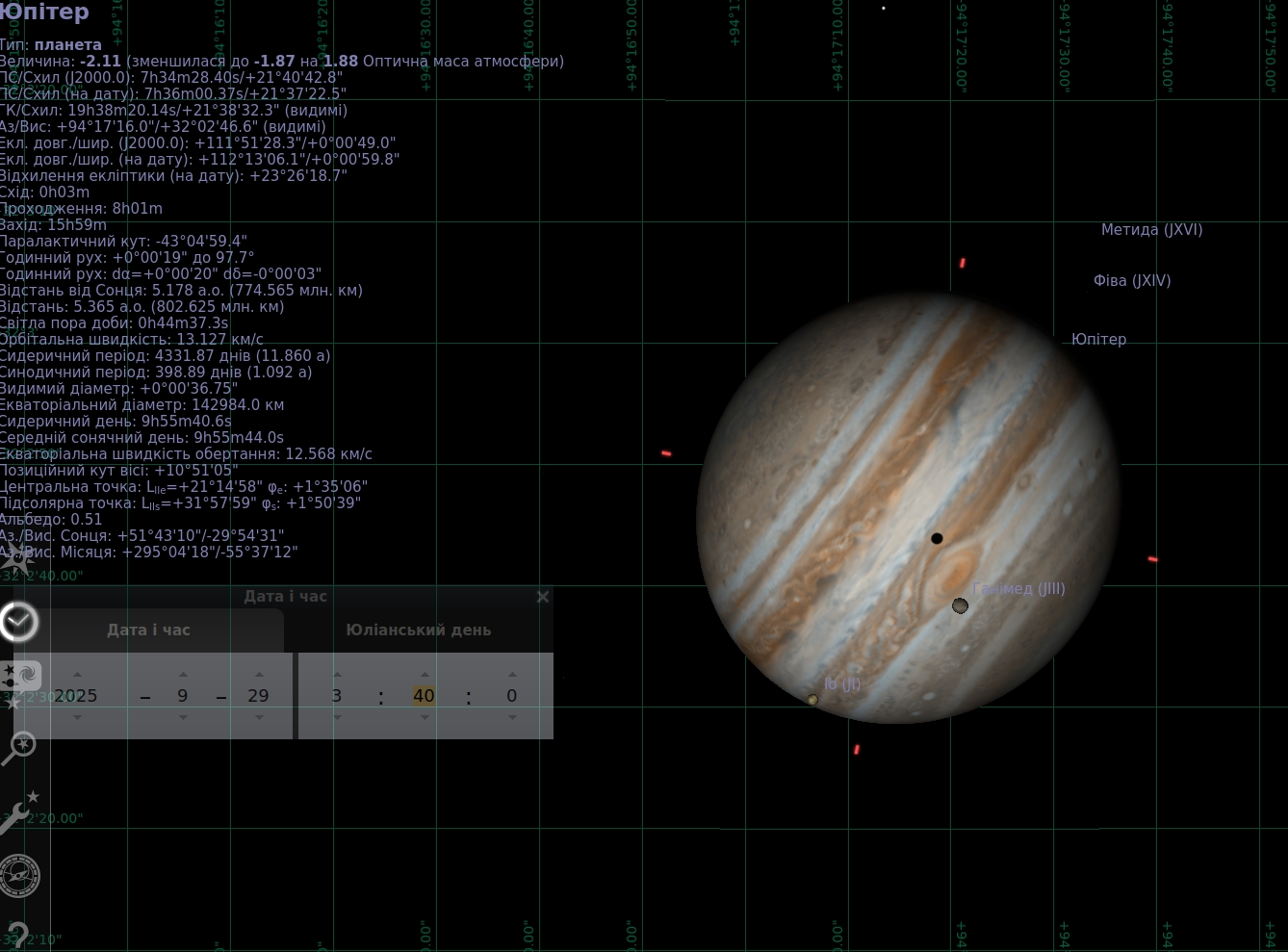The width and height of the screenshot is (1288, 952).
Task: Click the day field showing 29
Action: (x=258, y=696)
